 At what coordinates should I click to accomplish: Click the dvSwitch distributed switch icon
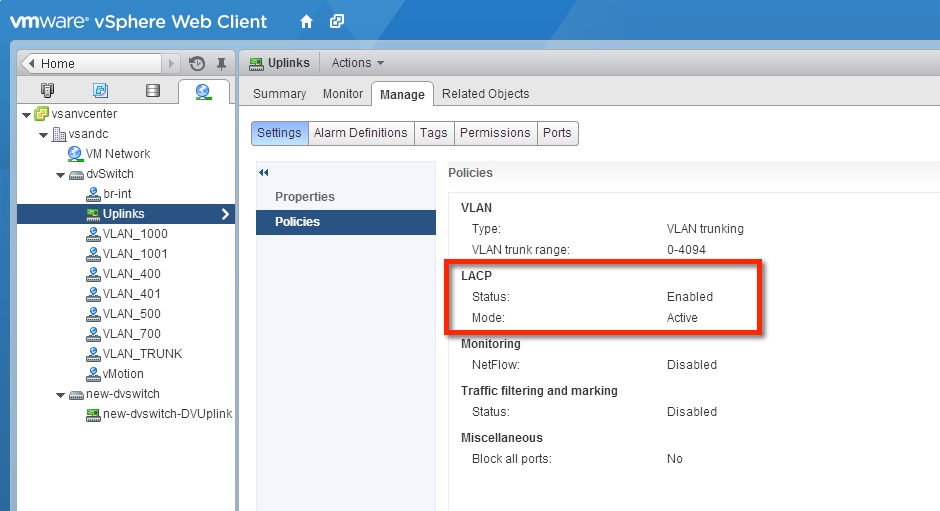(x=76, y=175)
